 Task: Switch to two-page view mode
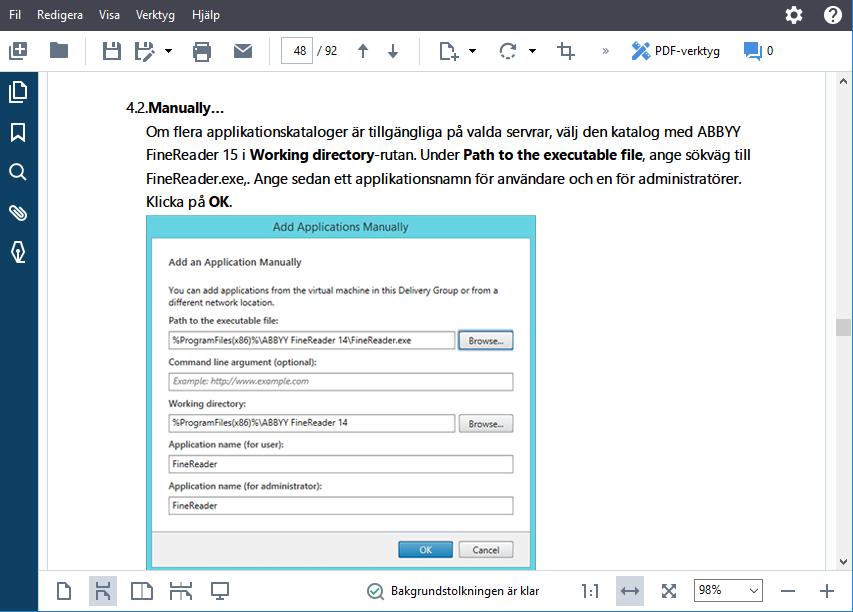pos(142,591)
